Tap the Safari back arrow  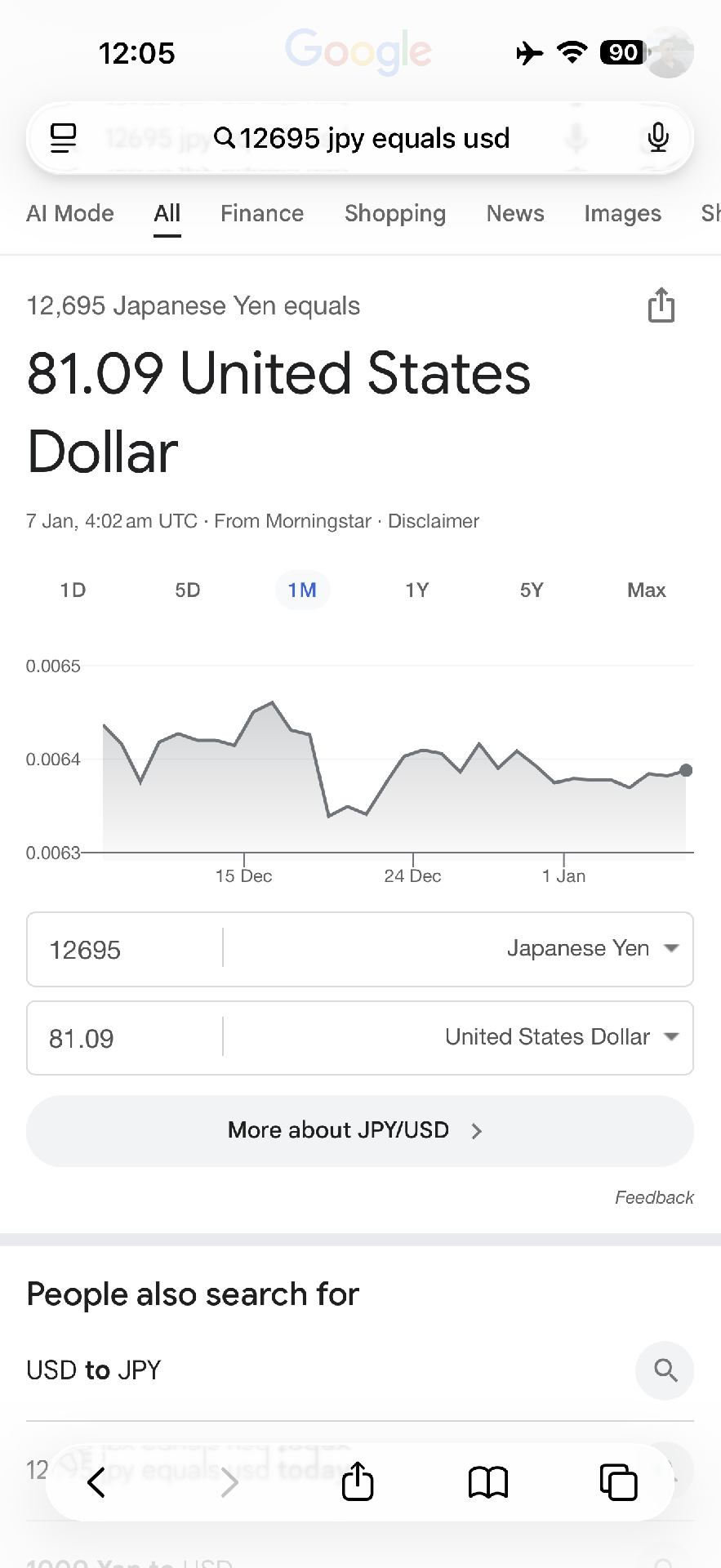96,1481
